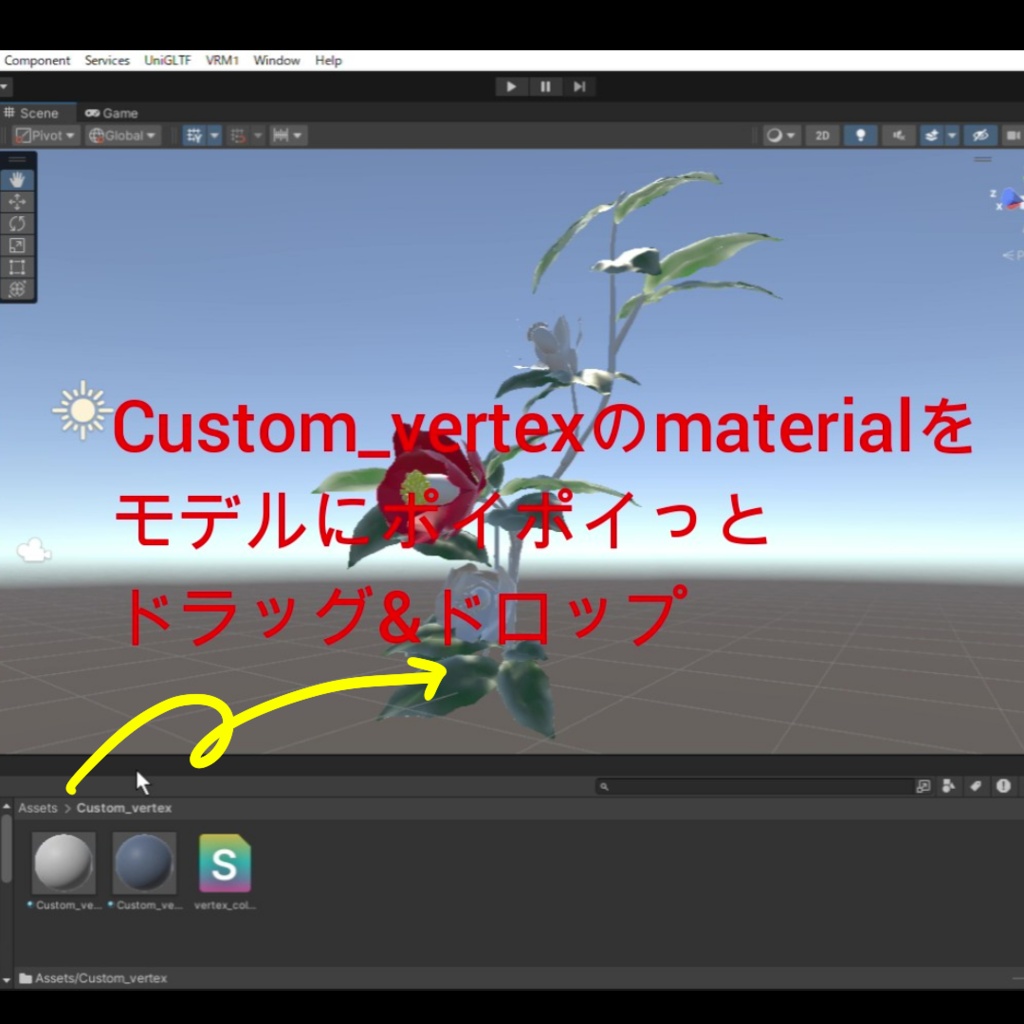The image size is (1024, 1024).
Task: Click the scroll up arrow in Project panel
Action: [7, 807]
